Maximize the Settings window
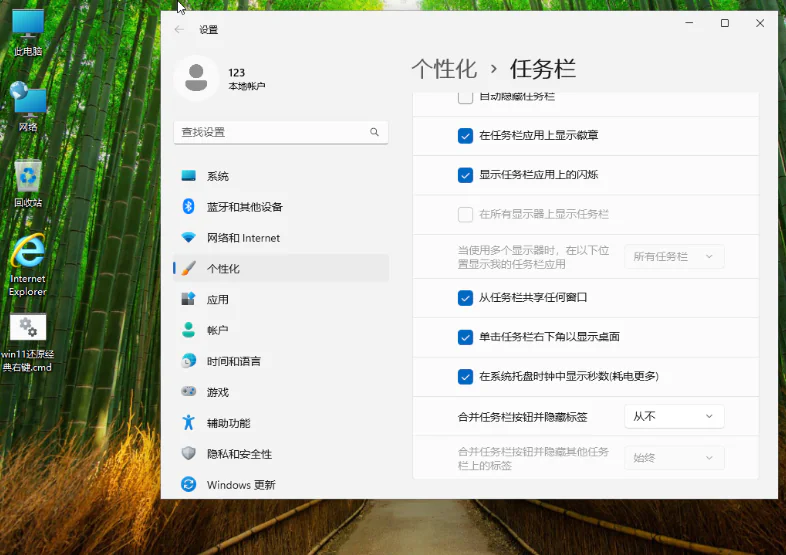This screenshot has width=786, height=555. pos(725,23)
